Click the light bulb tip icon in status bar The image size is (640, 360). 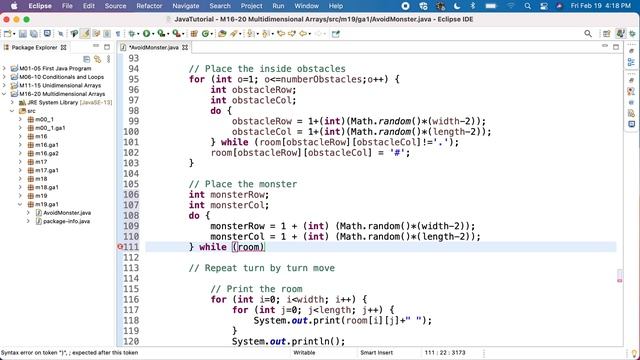coord(634,353)
